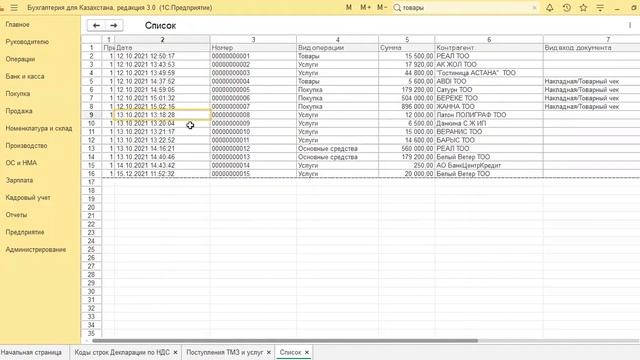
Task: Open the Зарплата section
Action: 19,180
